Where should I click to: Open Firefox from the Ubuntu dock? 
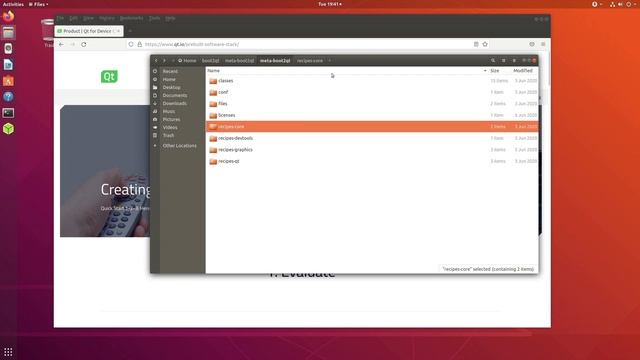click(x=8, y=16)
